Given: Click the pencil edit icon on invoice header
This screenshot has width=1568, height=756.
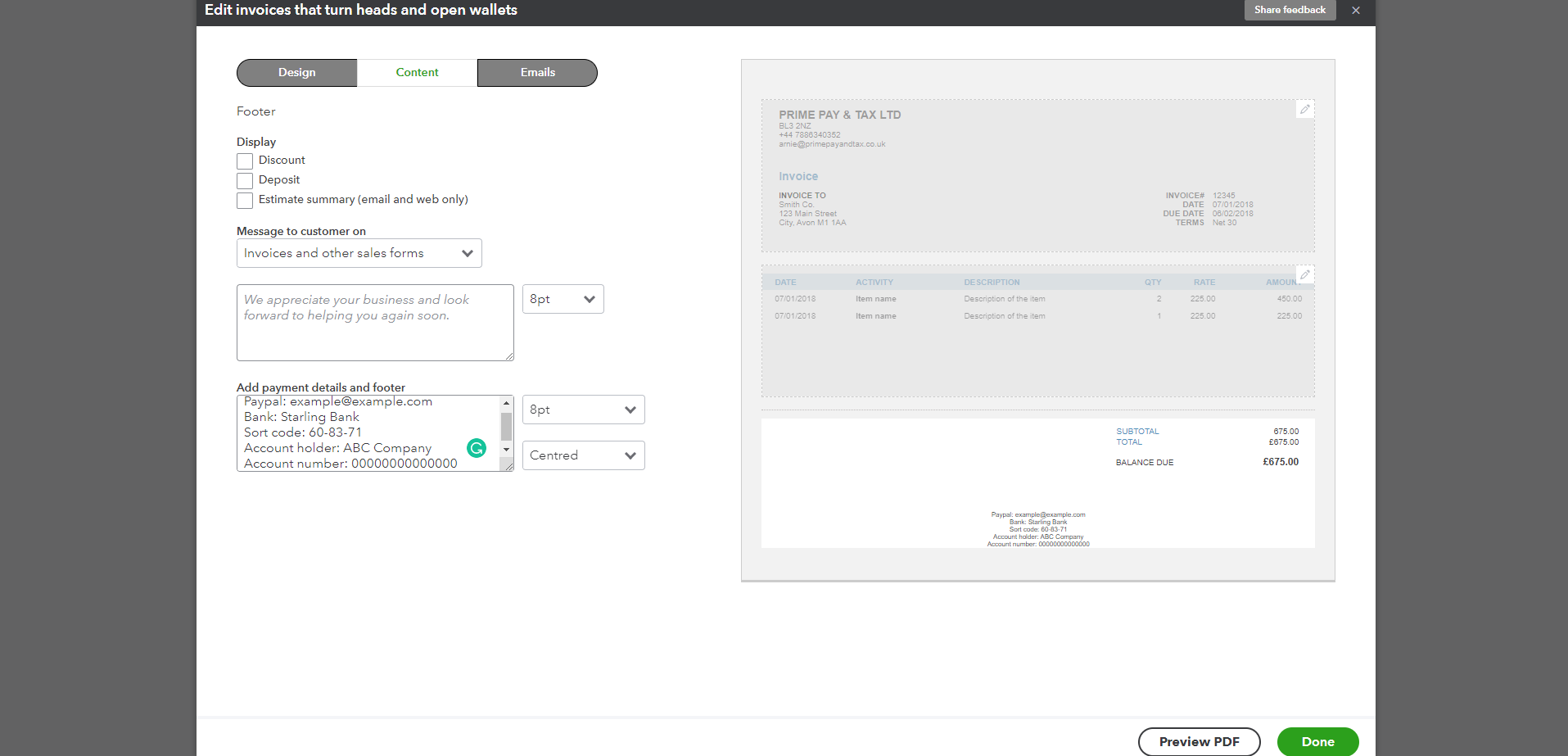Looking at the screenshot, I should coord(1305,109).
